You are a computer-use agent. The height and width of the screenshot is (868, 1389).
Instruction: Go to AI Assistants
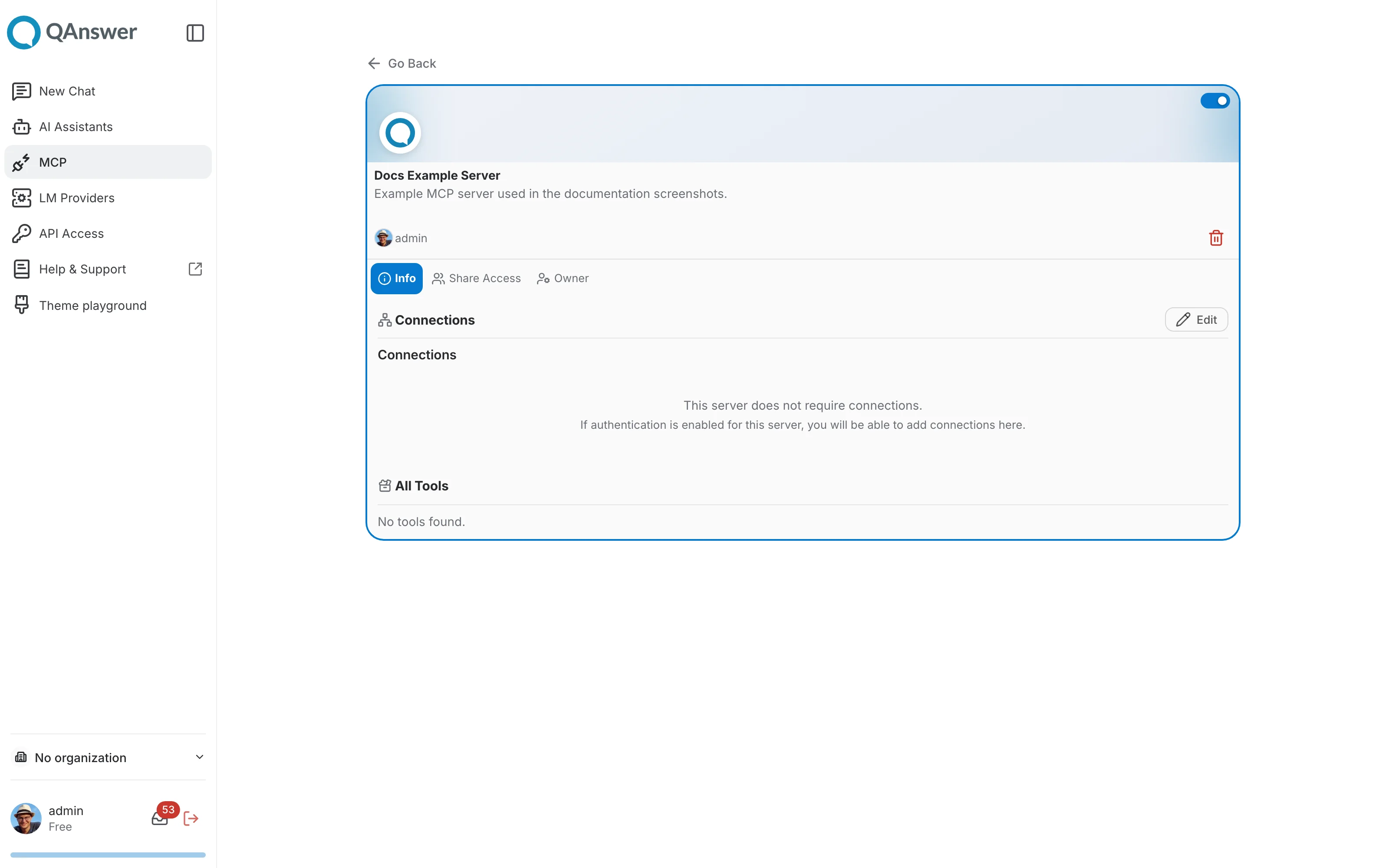pyautogui.click(x=108, y=127)
